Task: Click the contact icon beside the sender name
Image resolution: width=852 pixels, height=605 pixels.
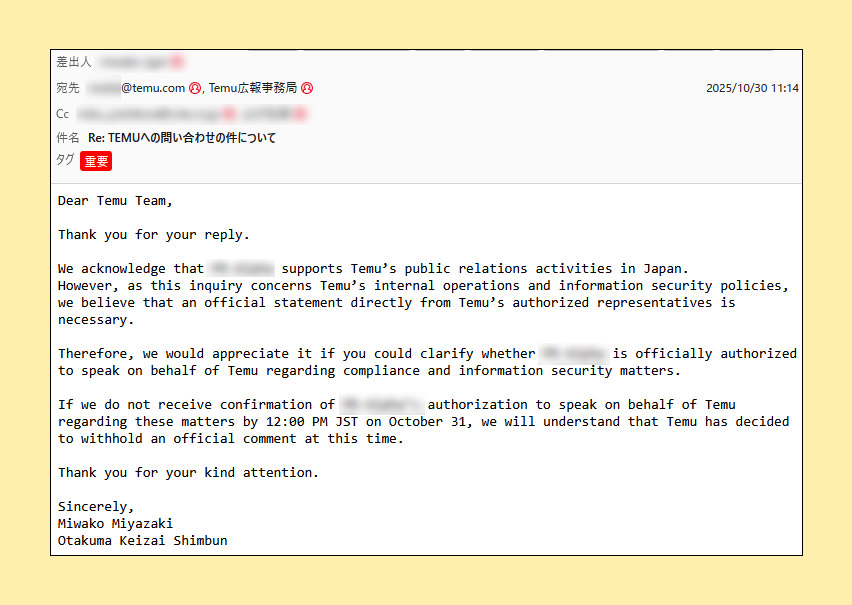Action: click(177, 62)
